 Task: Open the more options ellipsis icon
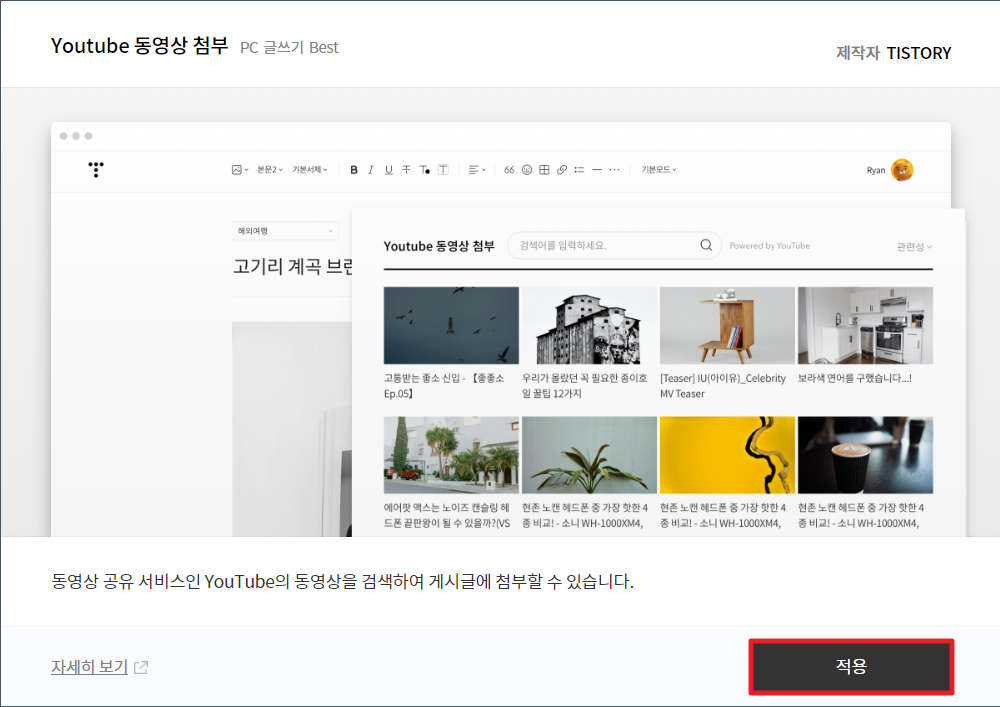tap(614, 170)
